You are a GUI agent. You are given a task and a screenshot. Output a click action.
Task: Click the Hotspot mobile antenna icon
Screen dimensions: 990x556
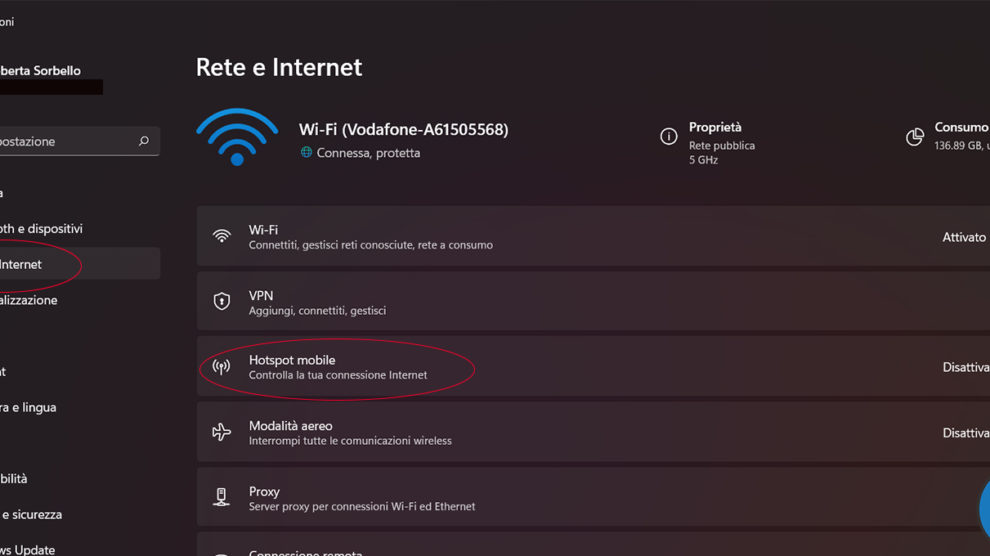[x=222, y=367]
